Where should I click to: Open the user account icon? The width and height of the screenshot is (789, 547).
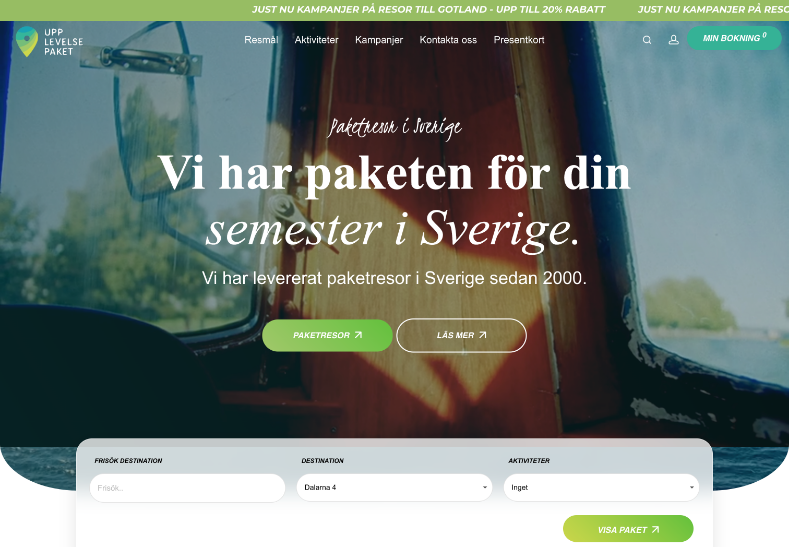tap(673, 40)
